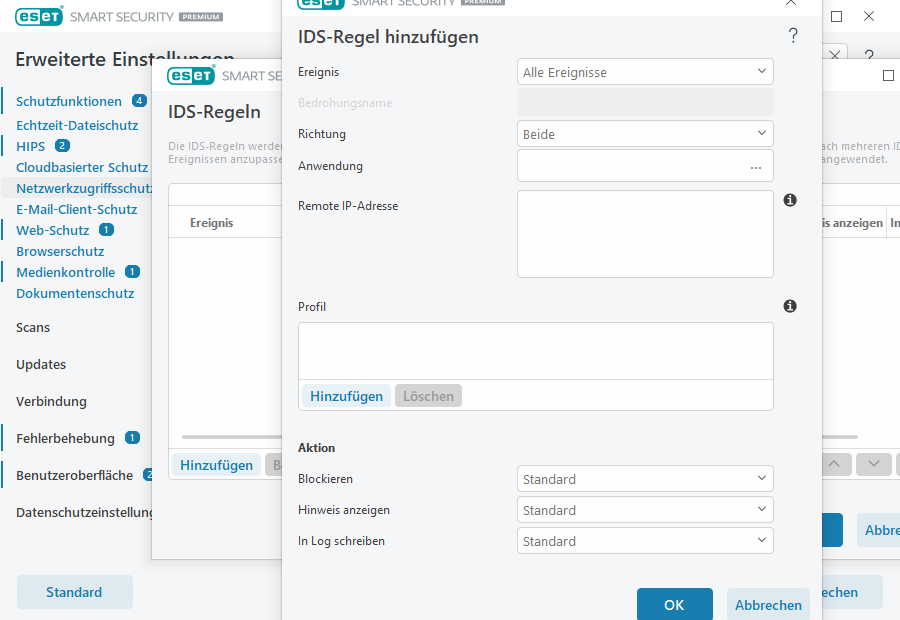Click the browse ellipsis in the Anwendung field
This screenshot has width=900, height=620.
[755, 167]
